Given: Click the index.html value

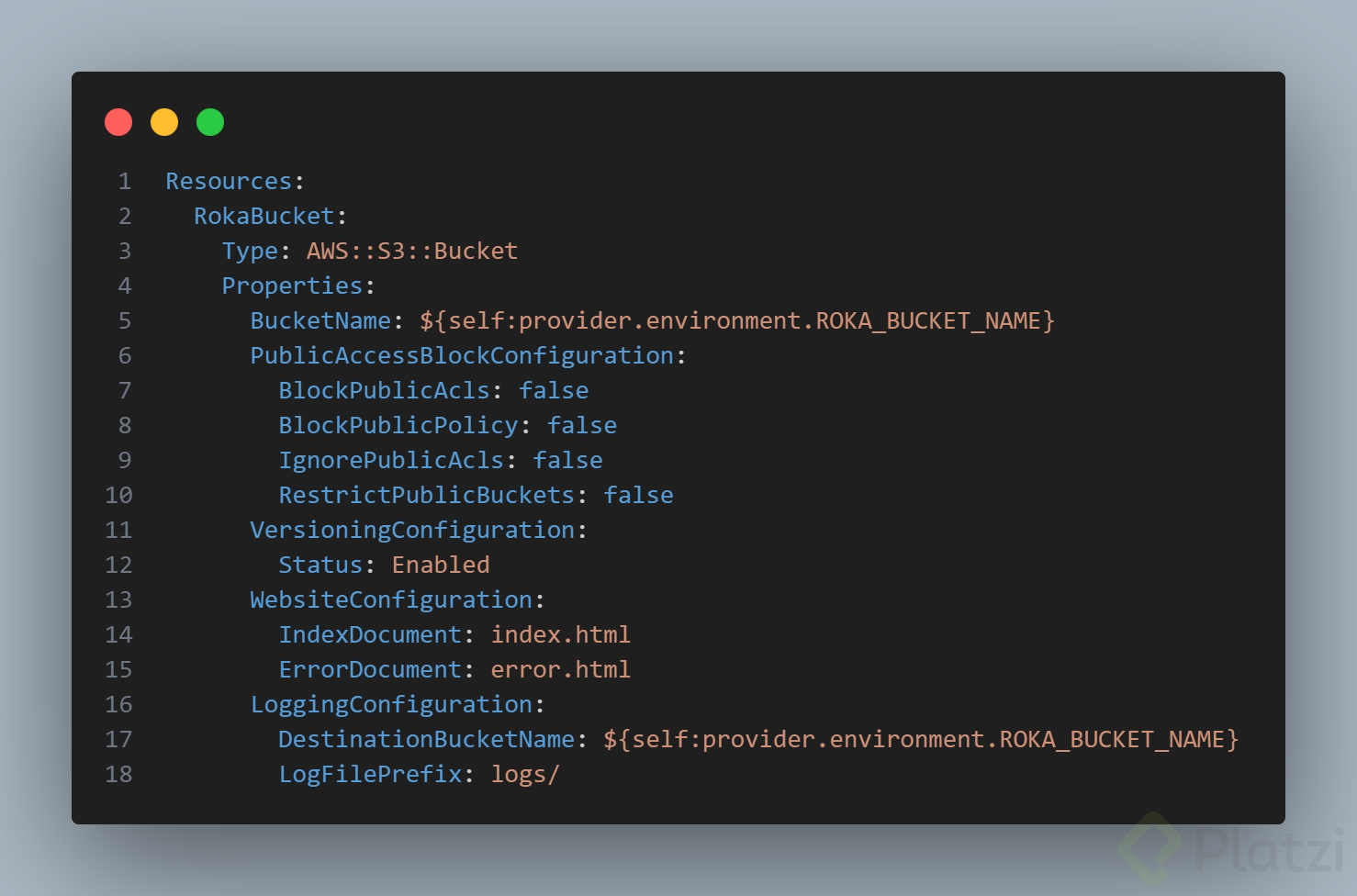Looking at the screenshot, I should tap(560, 635).
